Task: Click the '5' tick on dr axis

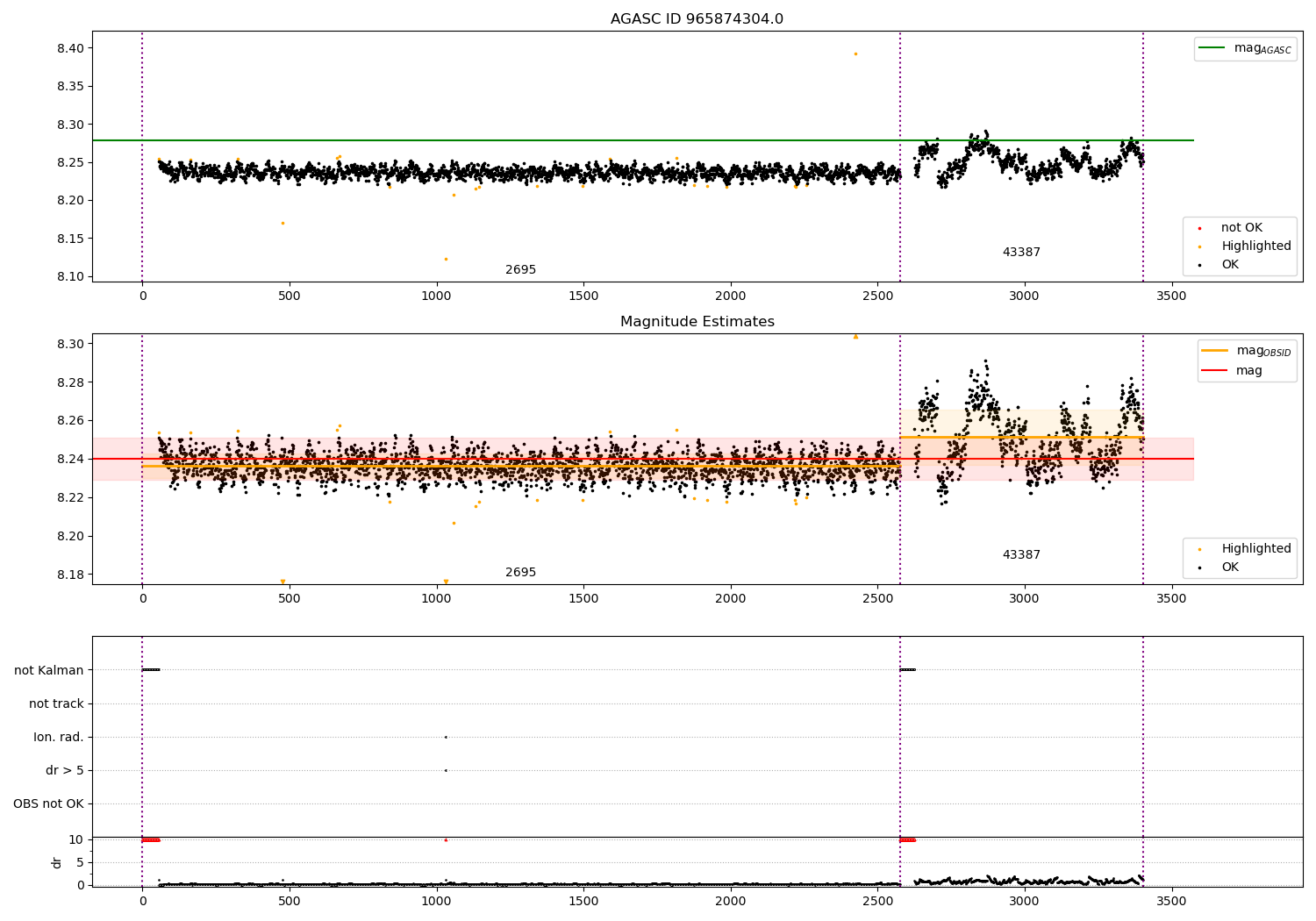Action: click(80, 862)
